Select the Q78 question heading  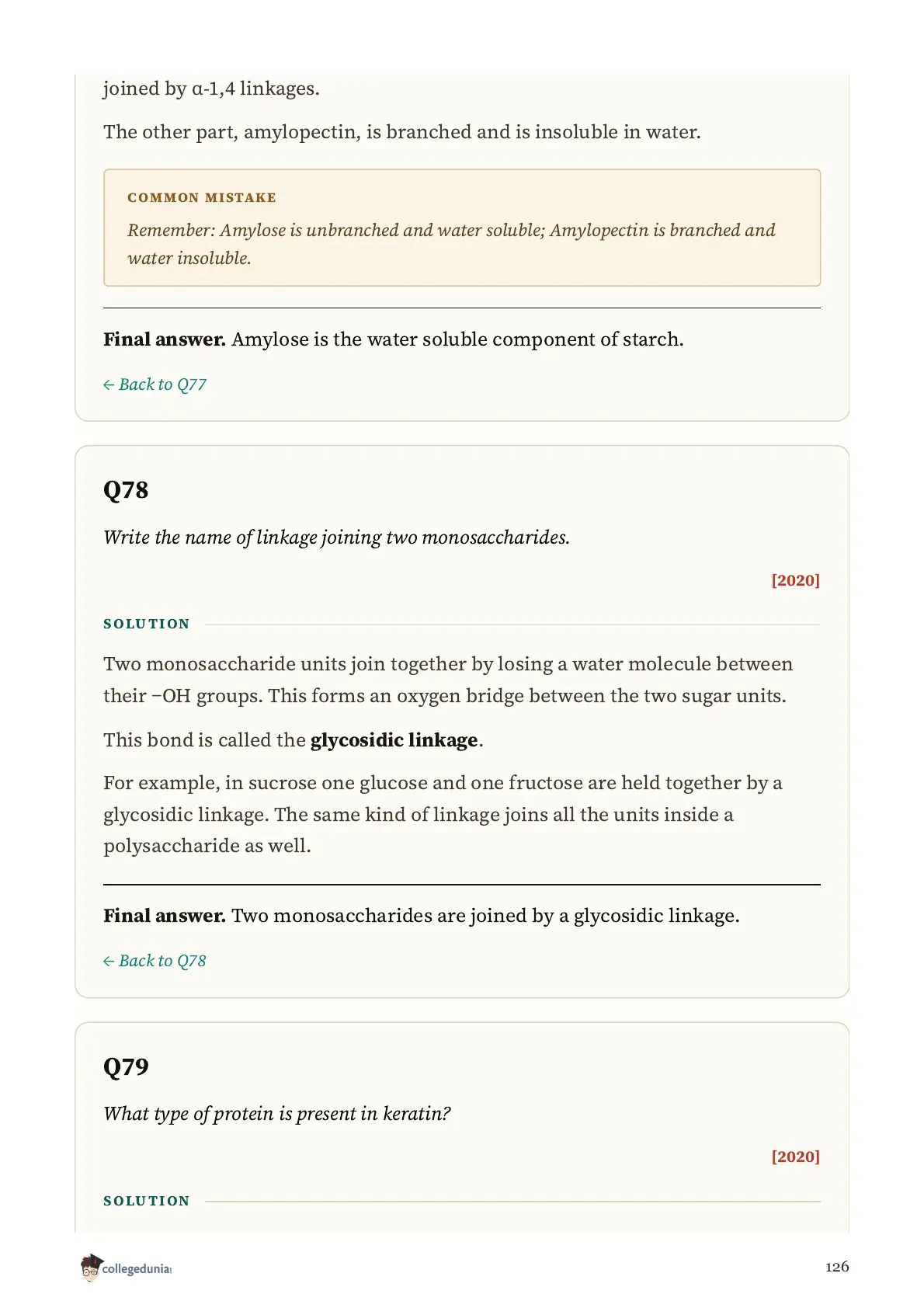coord(126,490)
